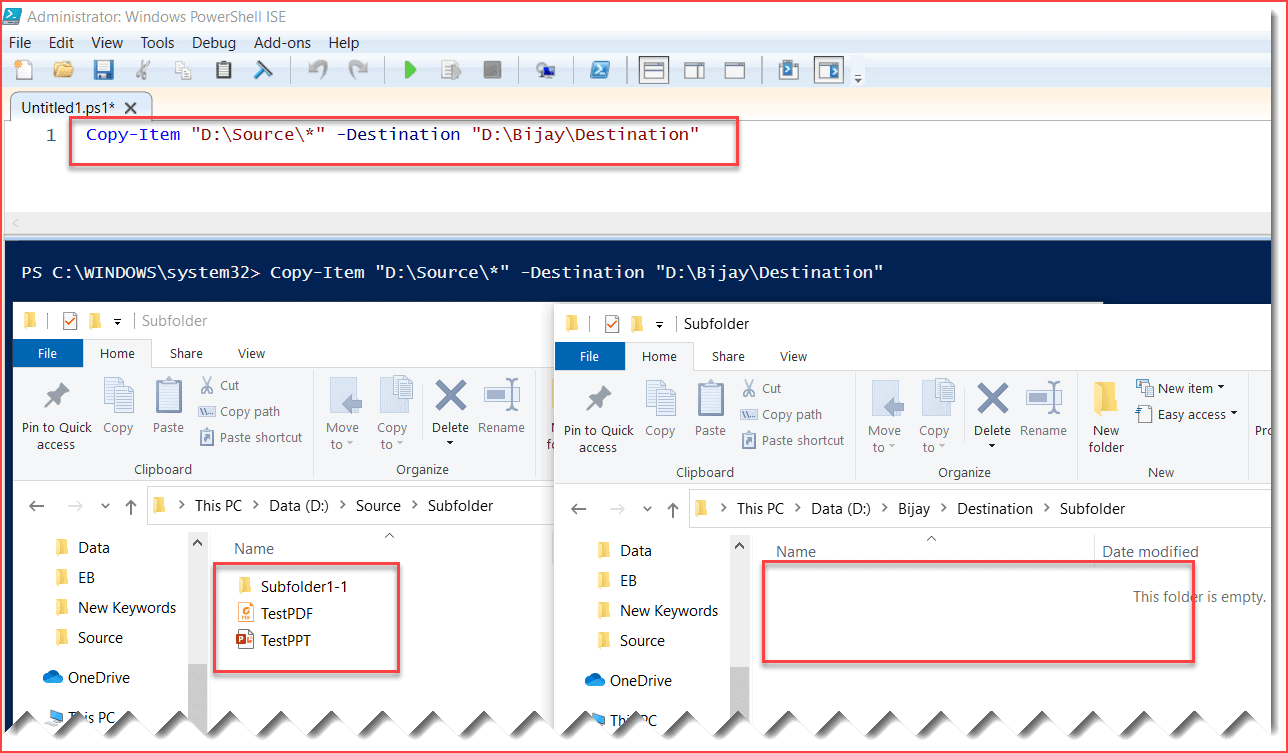Run the script with the green play button

click(410, 69)
